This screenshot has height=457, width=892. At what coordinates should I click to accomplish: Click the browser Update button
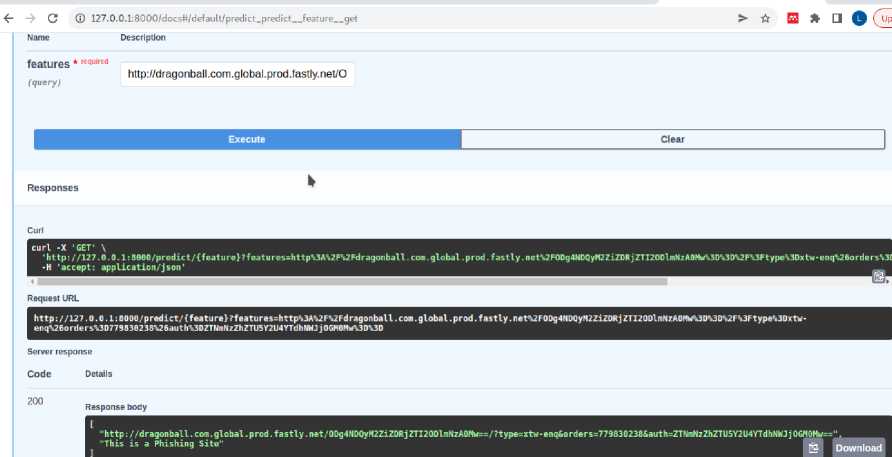(883, 18)
